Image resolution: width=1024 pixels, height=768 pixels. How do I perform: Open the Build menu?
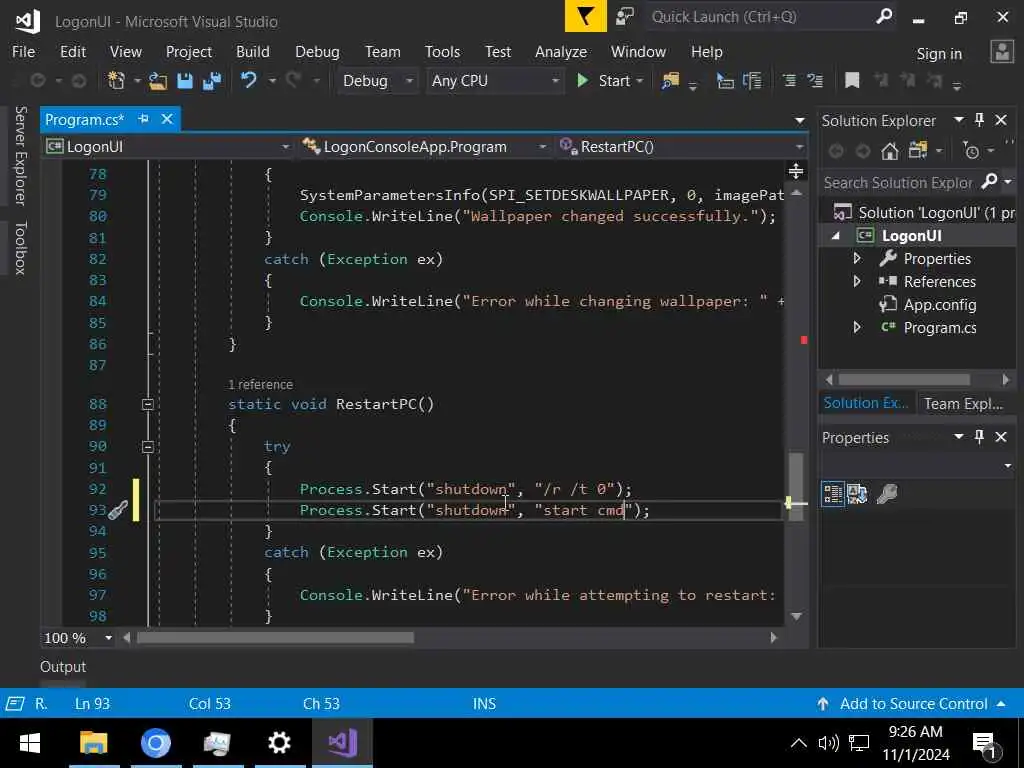tap(253, 52)
